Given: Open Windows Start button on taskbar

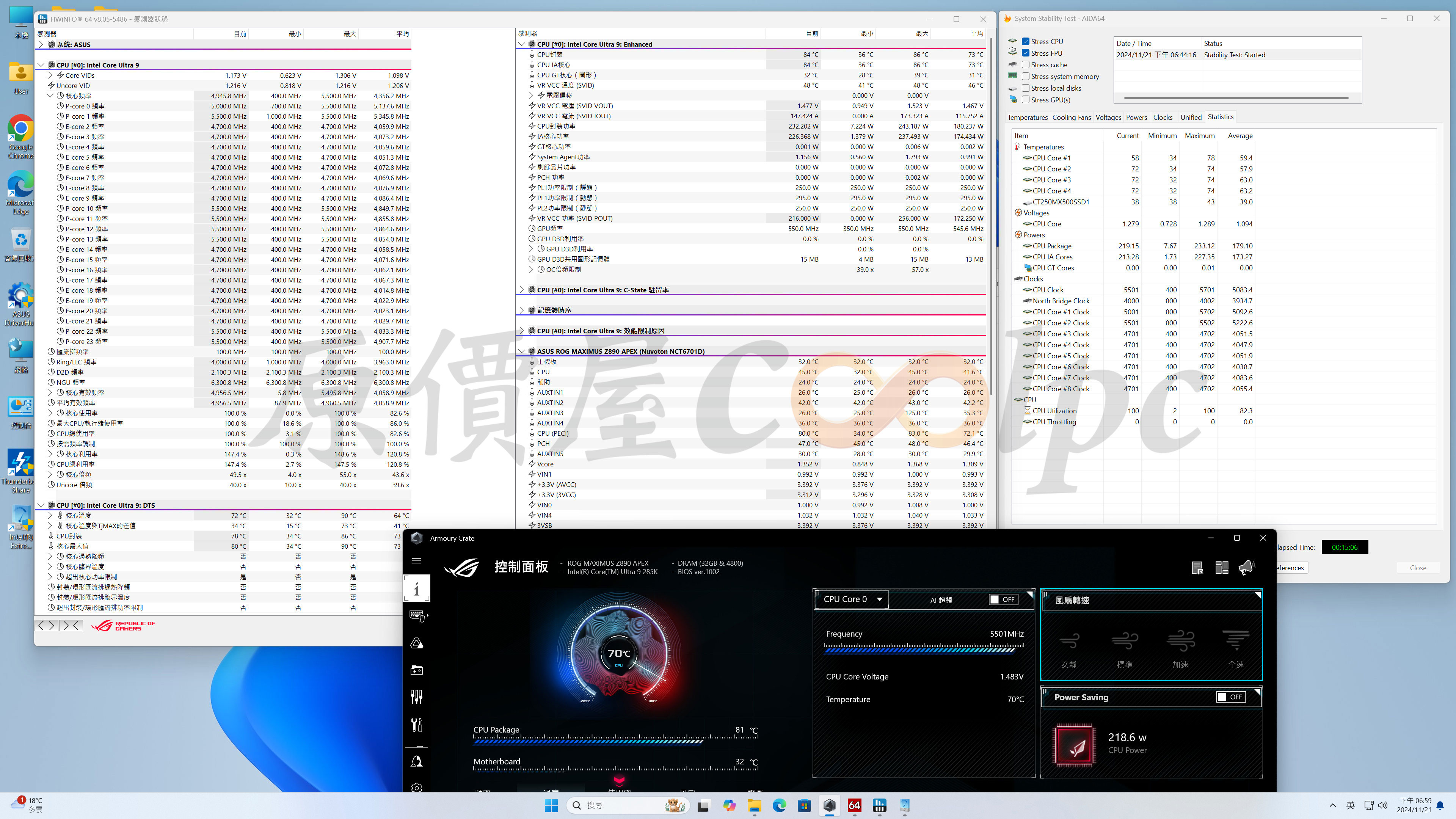Looking at the screenshot, I should pyautogui.click(x=551, y=805).
